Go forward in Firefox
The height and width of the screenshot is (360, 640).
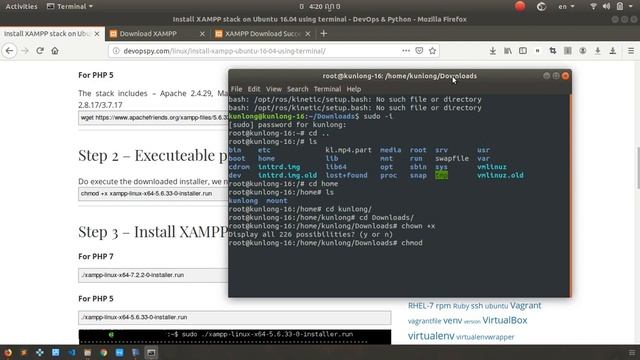(x=25, y=51)
